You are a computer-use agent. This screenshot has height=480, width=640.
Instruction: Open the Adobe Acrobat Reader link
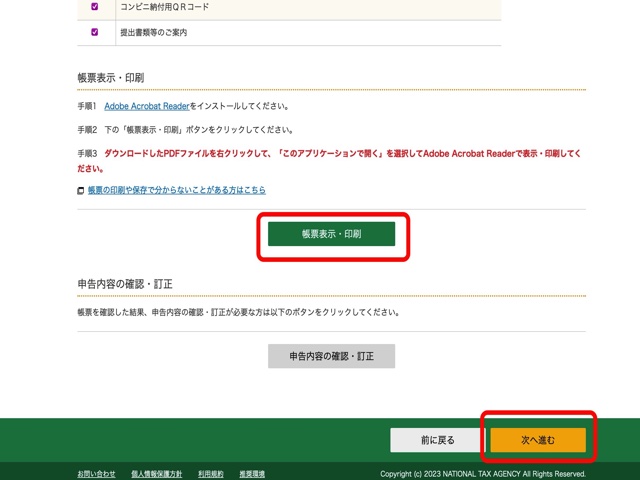click(x=146, y=106)
